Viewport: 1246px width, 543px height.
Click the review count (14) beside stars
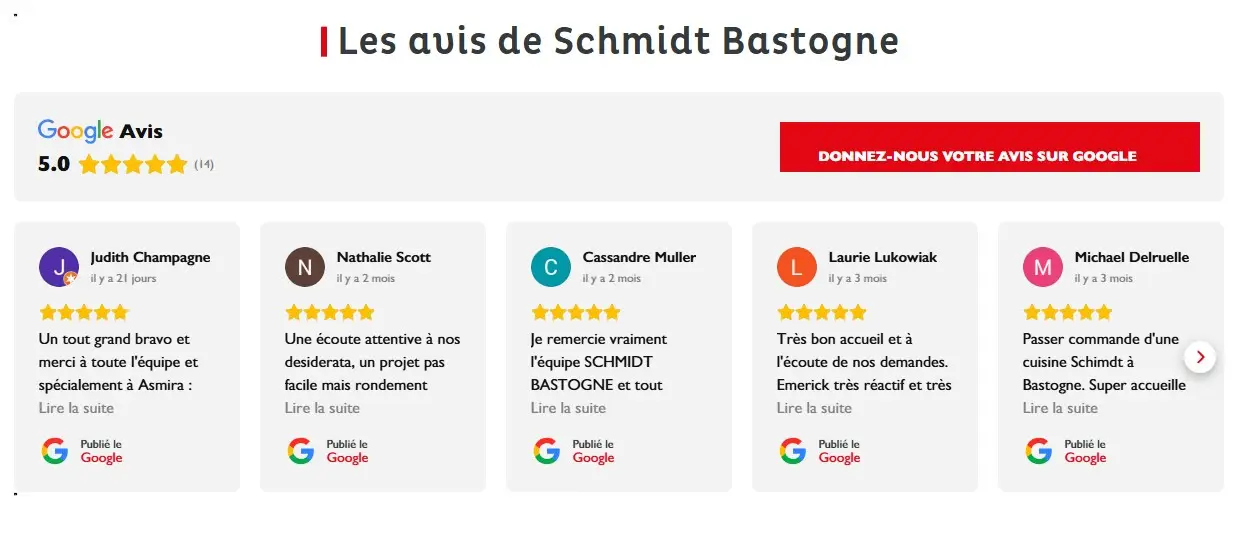(x=204, y=164)
